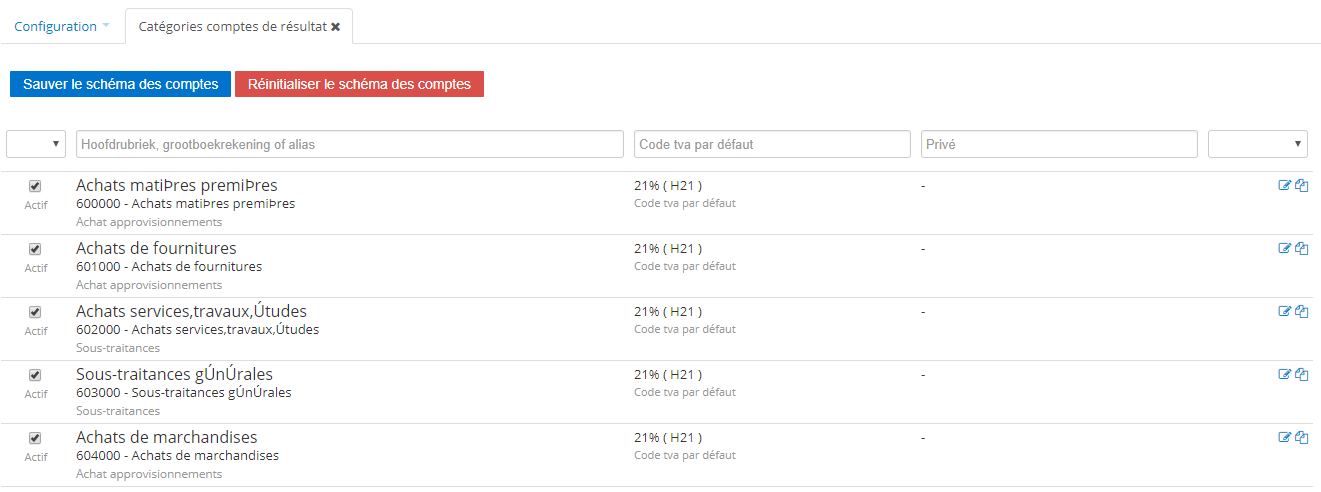The height and width of the screenshot is (492, 1321).
Task: Select the Catégories comptes de résultat tab
Action: coord(232,27)
